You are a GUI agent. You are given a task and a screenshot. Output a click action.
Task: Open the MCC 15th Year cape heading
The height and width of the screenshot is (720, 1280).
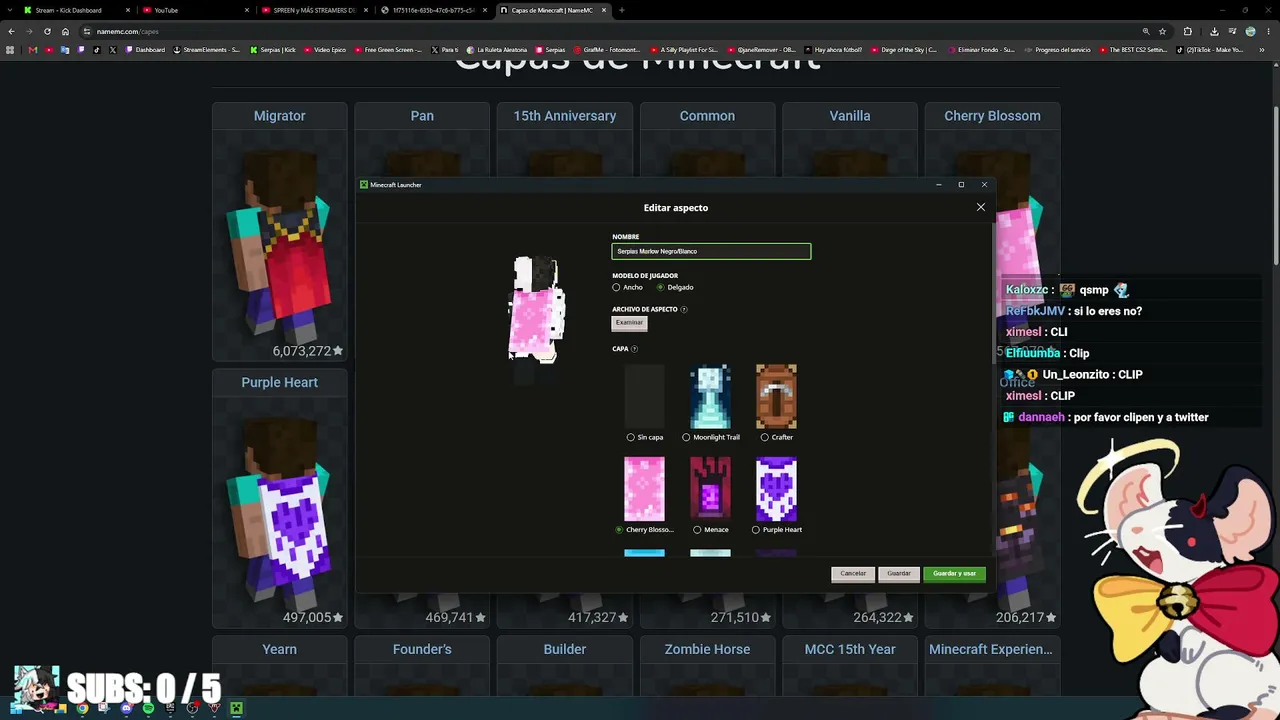(x=850, y=650)
